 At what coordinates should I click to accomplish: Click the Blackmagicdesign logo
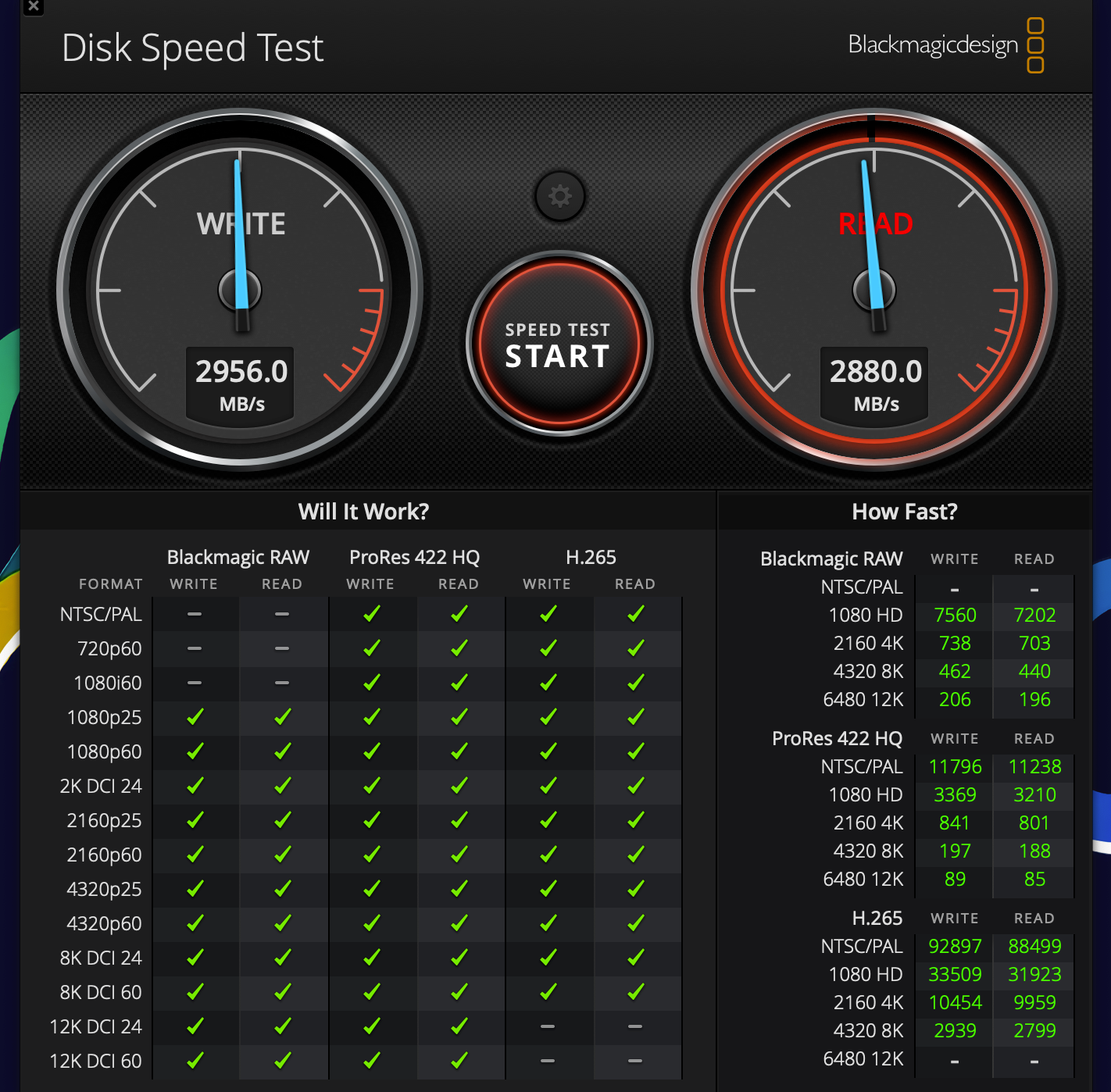(945, 45)
